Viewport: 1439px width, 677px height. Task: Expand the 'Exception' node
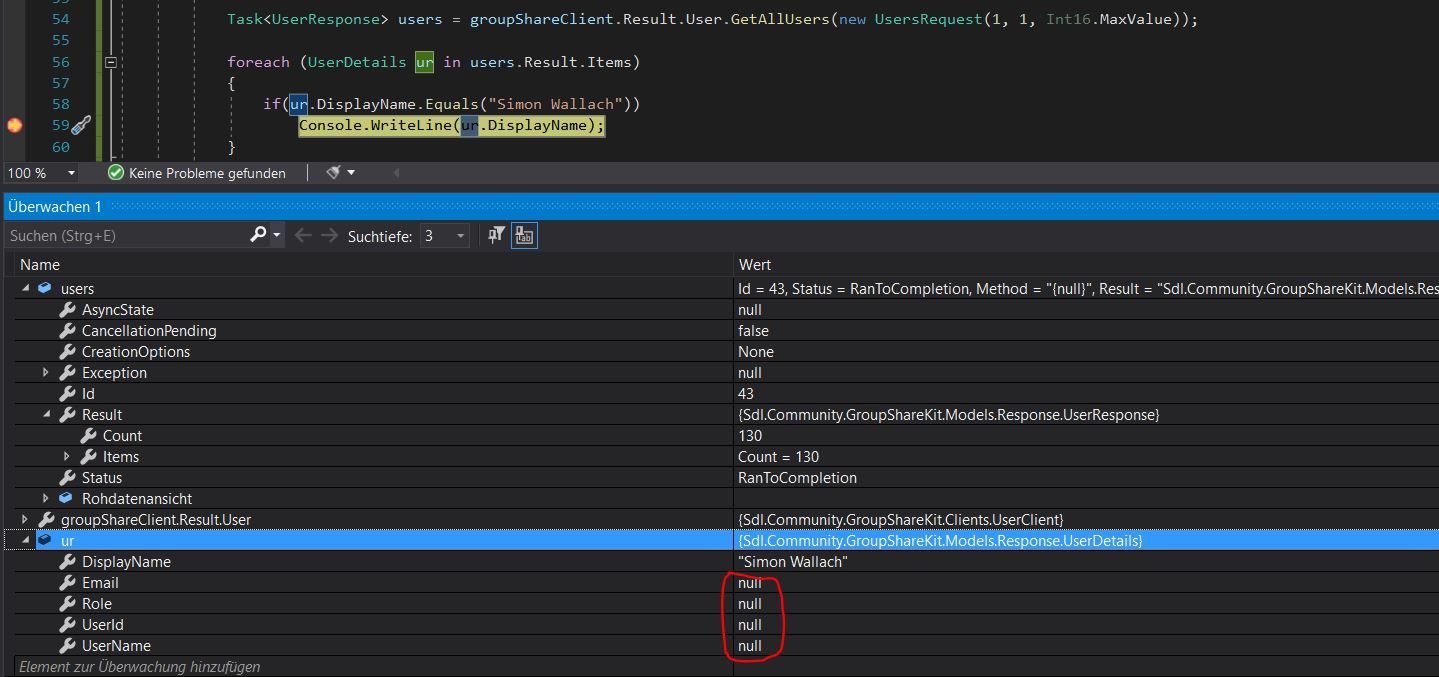click(46, 373)
